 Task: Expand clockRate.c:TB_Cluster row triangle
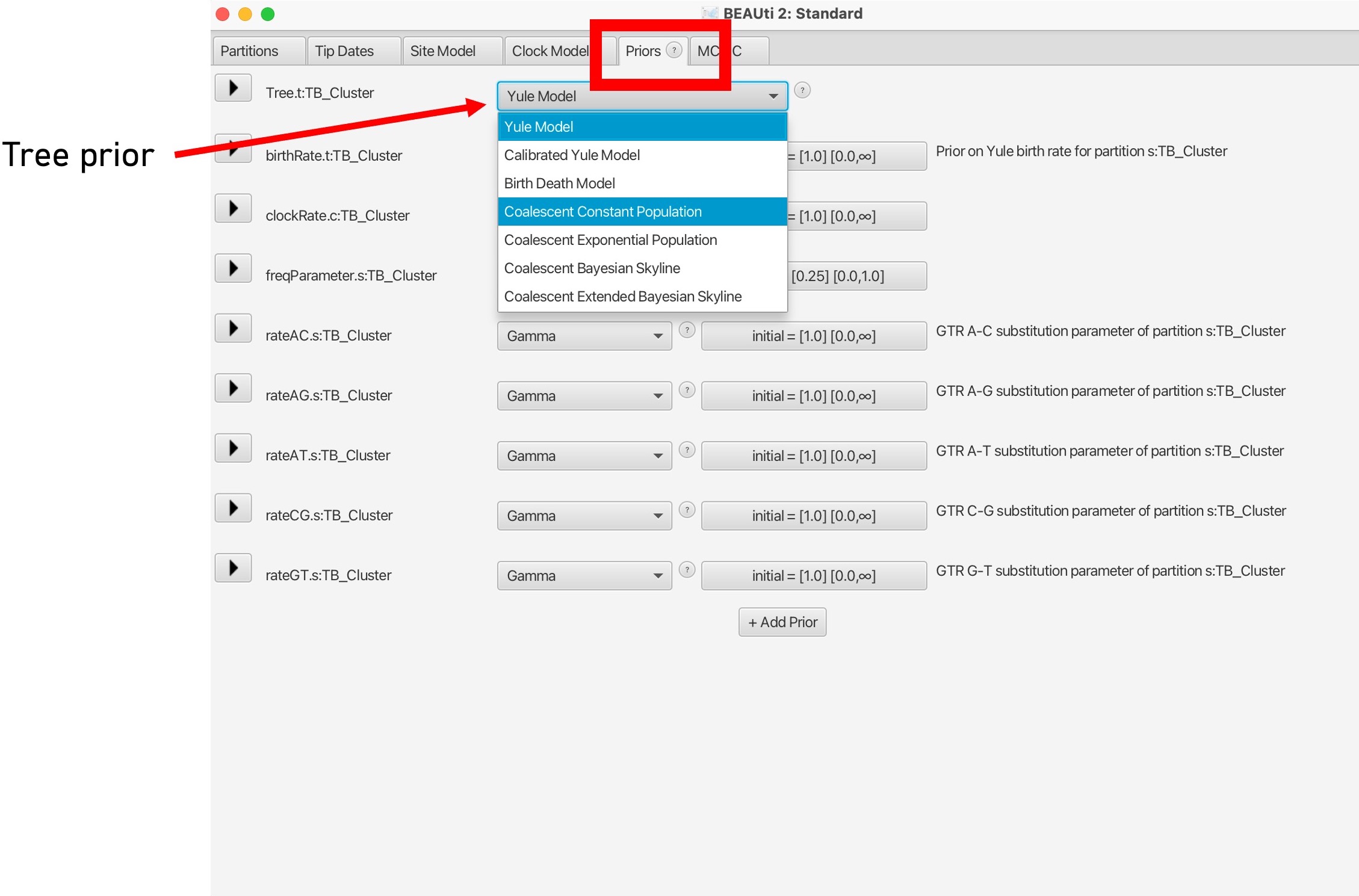(233, 209)
